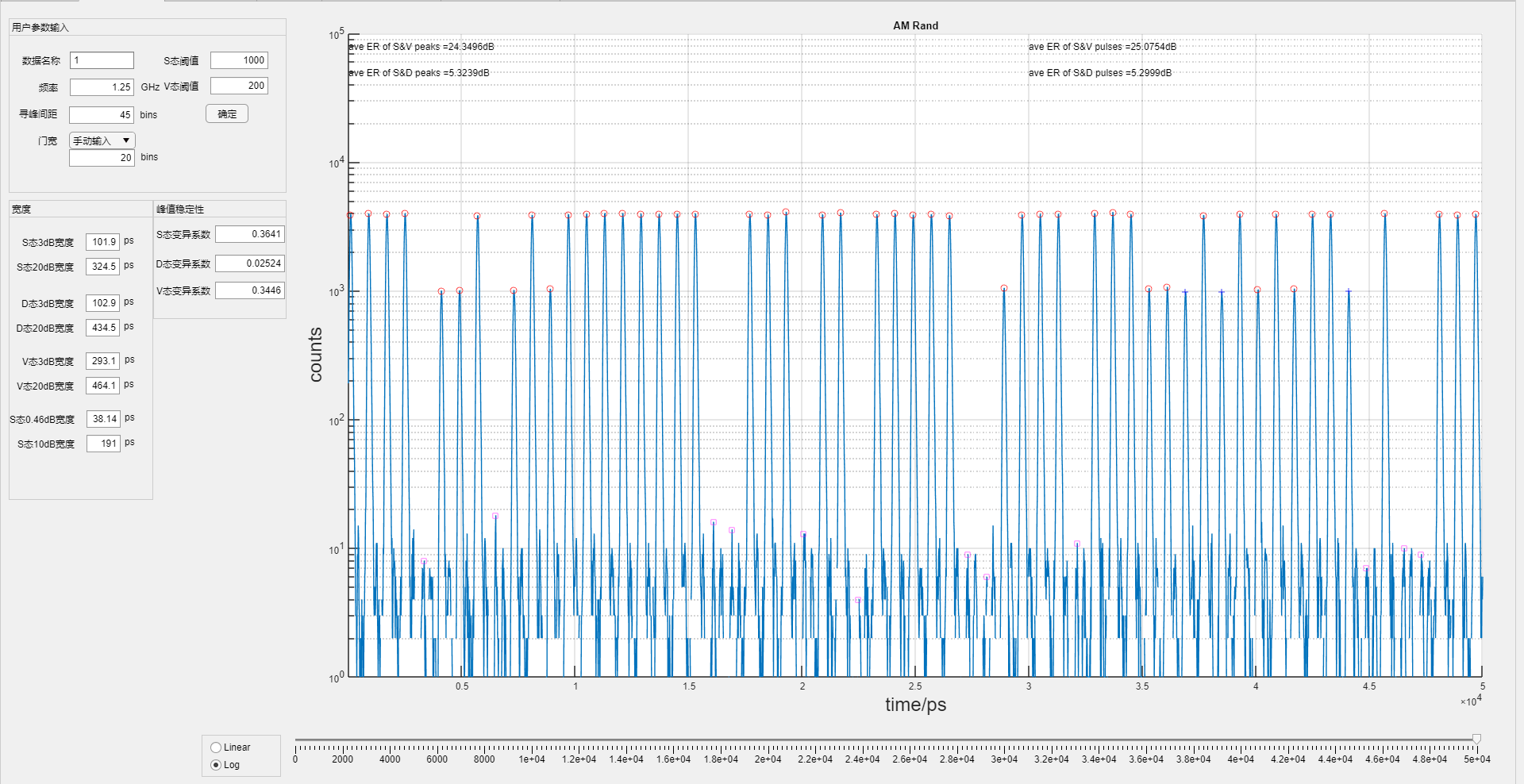Click the S态20dB宽度 value field
The height and width of the screenshot is (784, 1524).
(103, 267)
